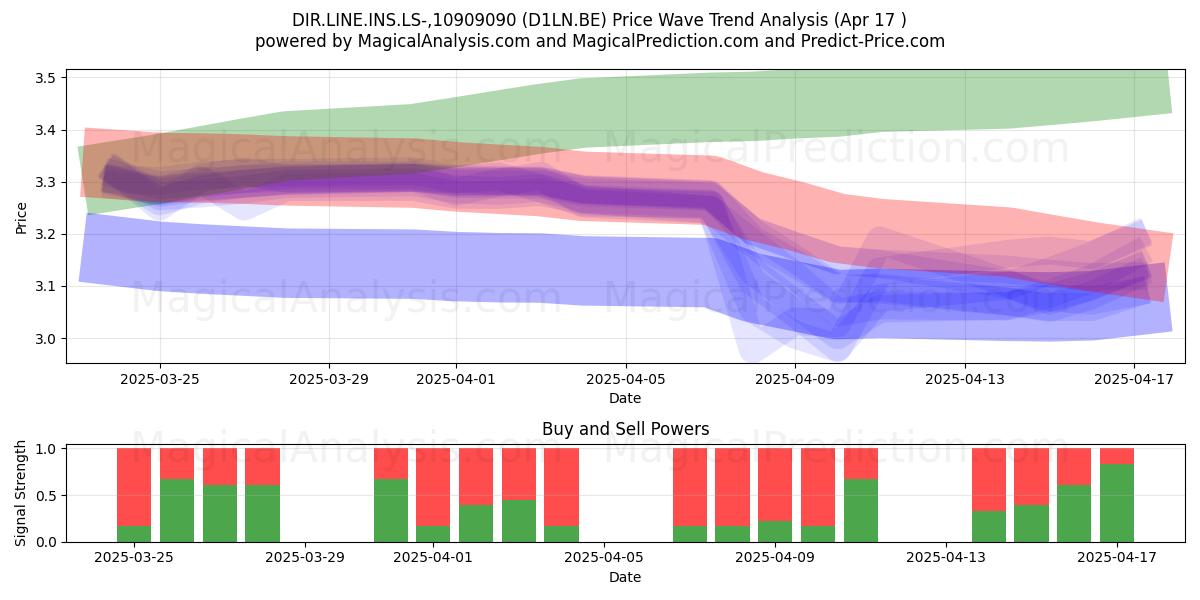1200x600 pixels.
Task: Click the red portion of the 2025-04-01 bar
Action: click(433, 487)
